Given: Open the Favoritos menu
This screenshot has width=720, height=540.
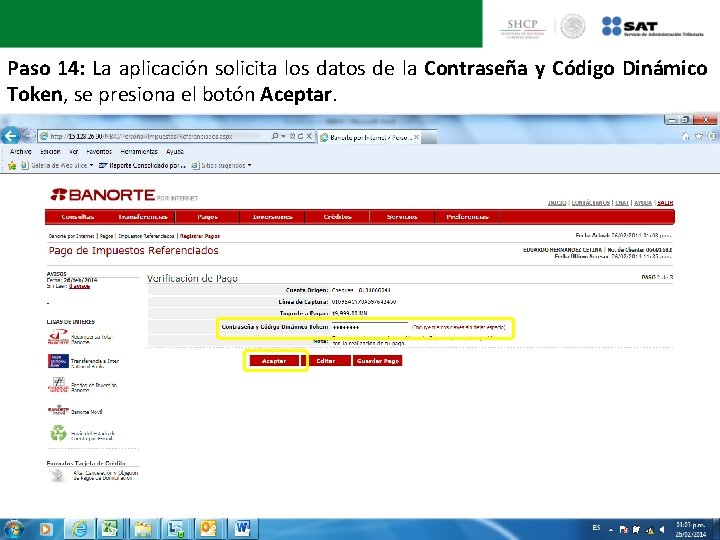Looking at the screenshot, I should pos(99,151).
